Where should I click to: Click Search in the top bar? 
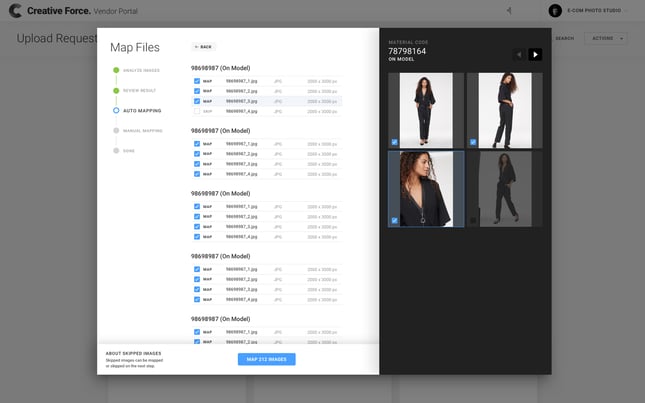click(x=564, y=38)
